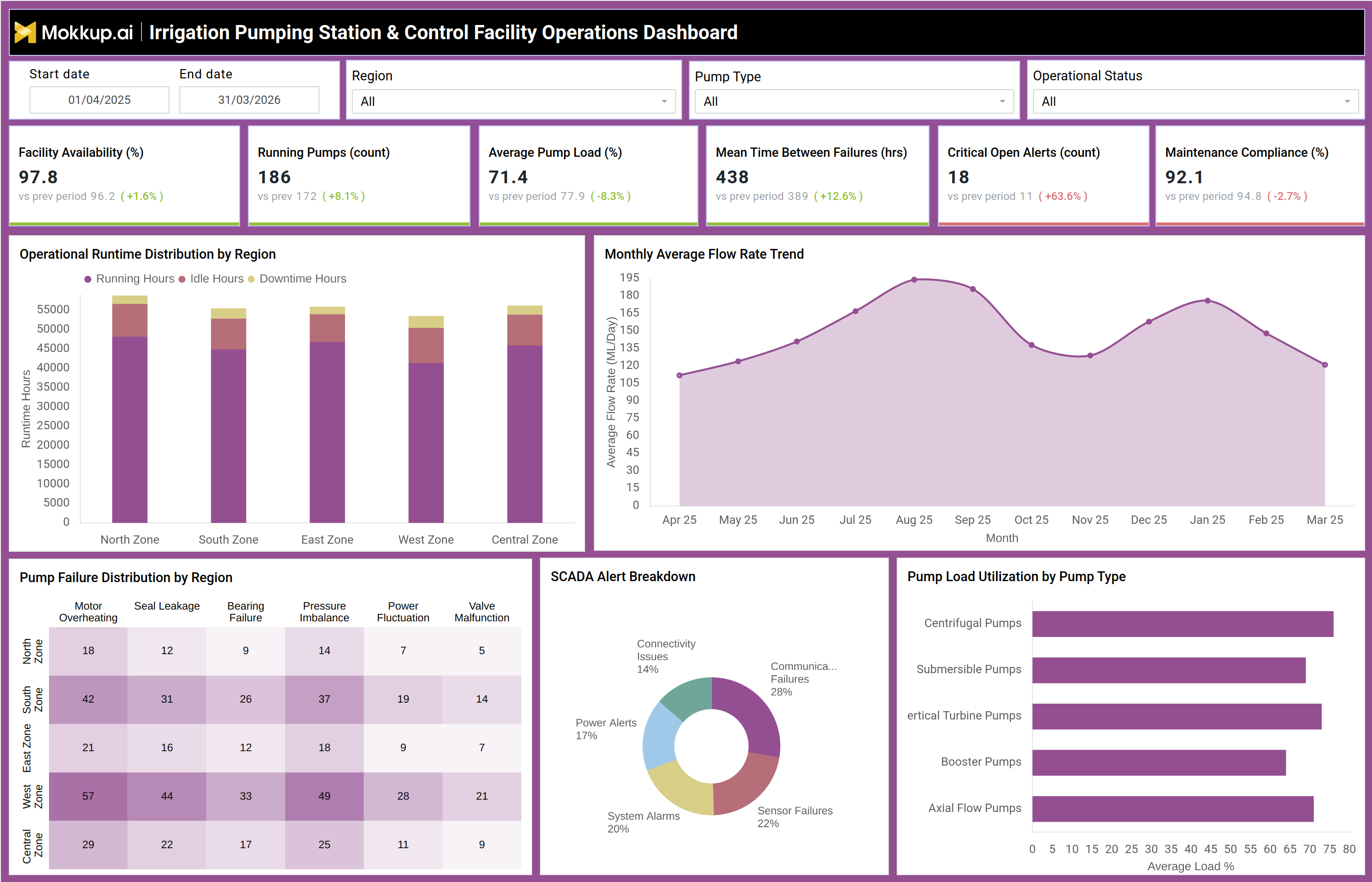This screenshot has height=882, width=1372.
Task: Select the Facility Availability KPI card
Action: pos(124,175)
